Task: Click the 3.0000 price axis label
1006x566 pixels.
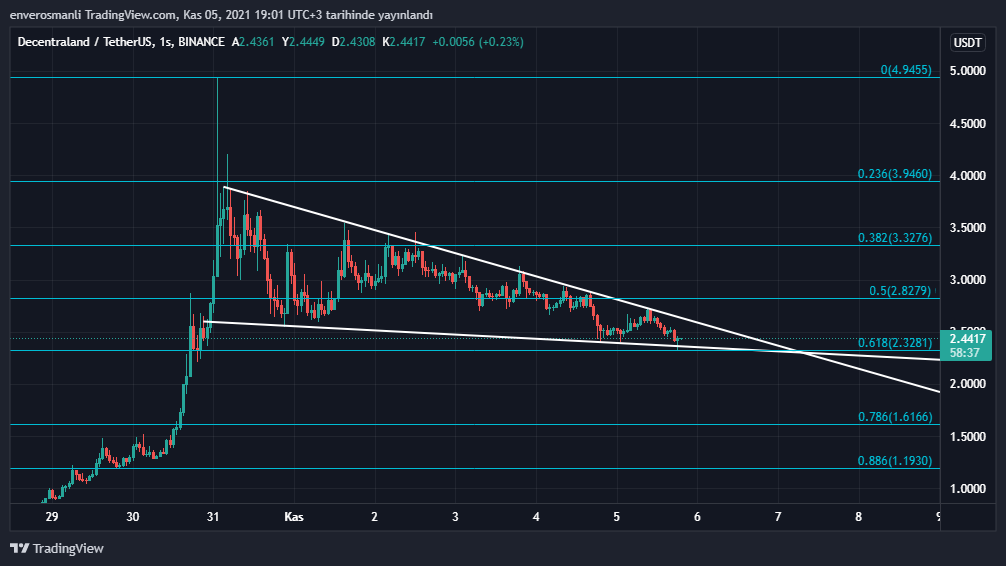Action: click(968, 280)
